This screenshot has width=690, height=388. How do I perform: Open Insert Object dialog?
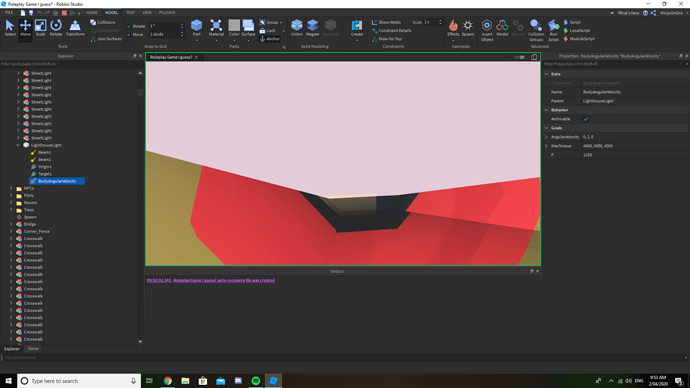click(487, 29)
